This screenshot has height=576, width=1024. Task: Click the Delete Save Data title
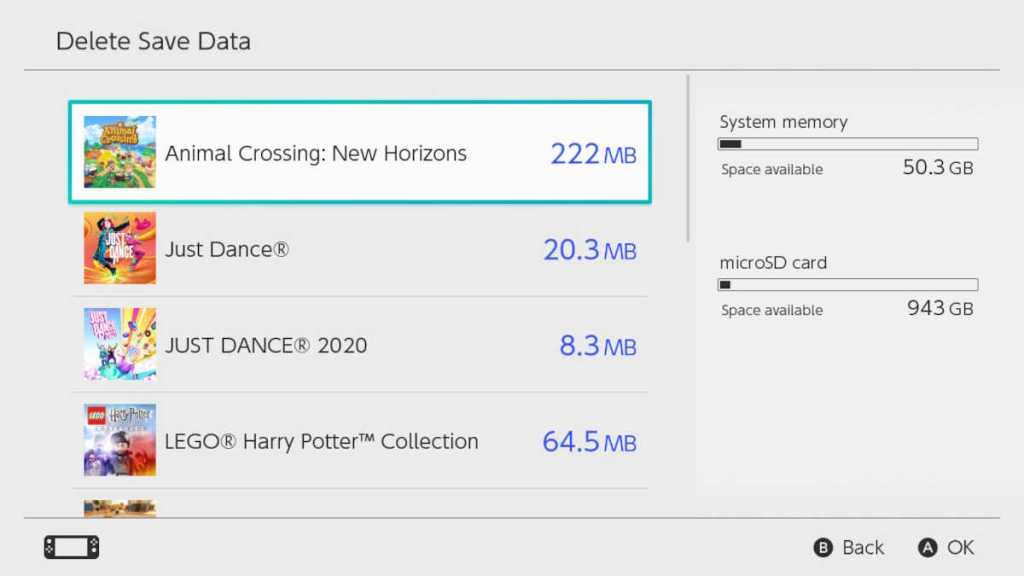152,41
